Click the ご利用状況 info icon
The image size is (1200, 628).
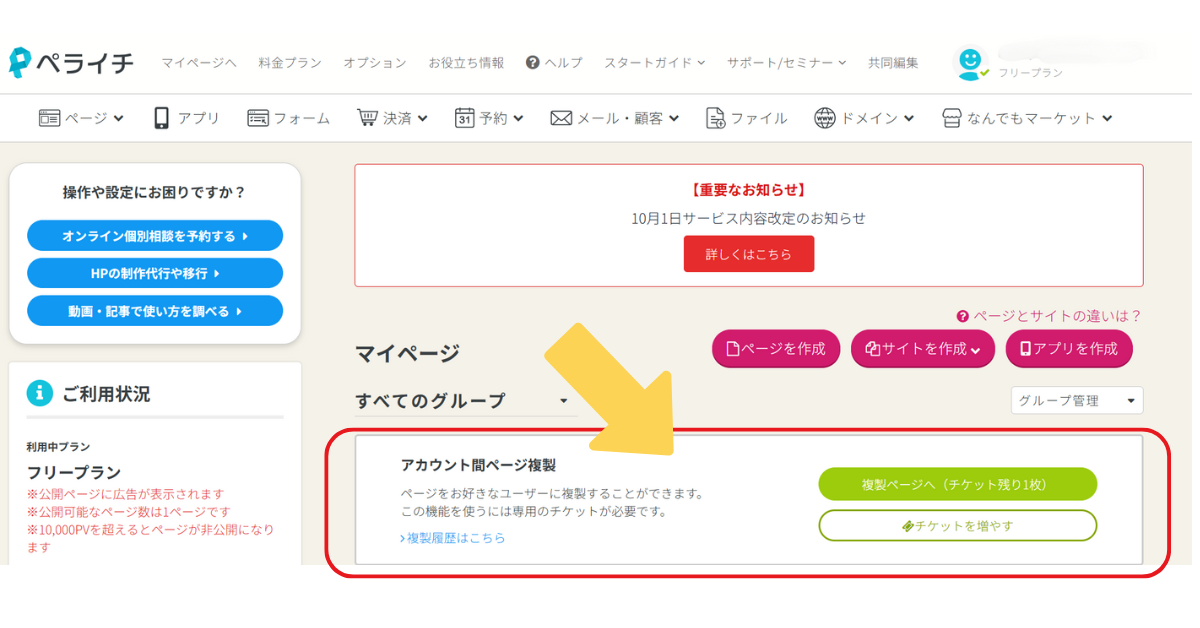(x=40, y=394)
